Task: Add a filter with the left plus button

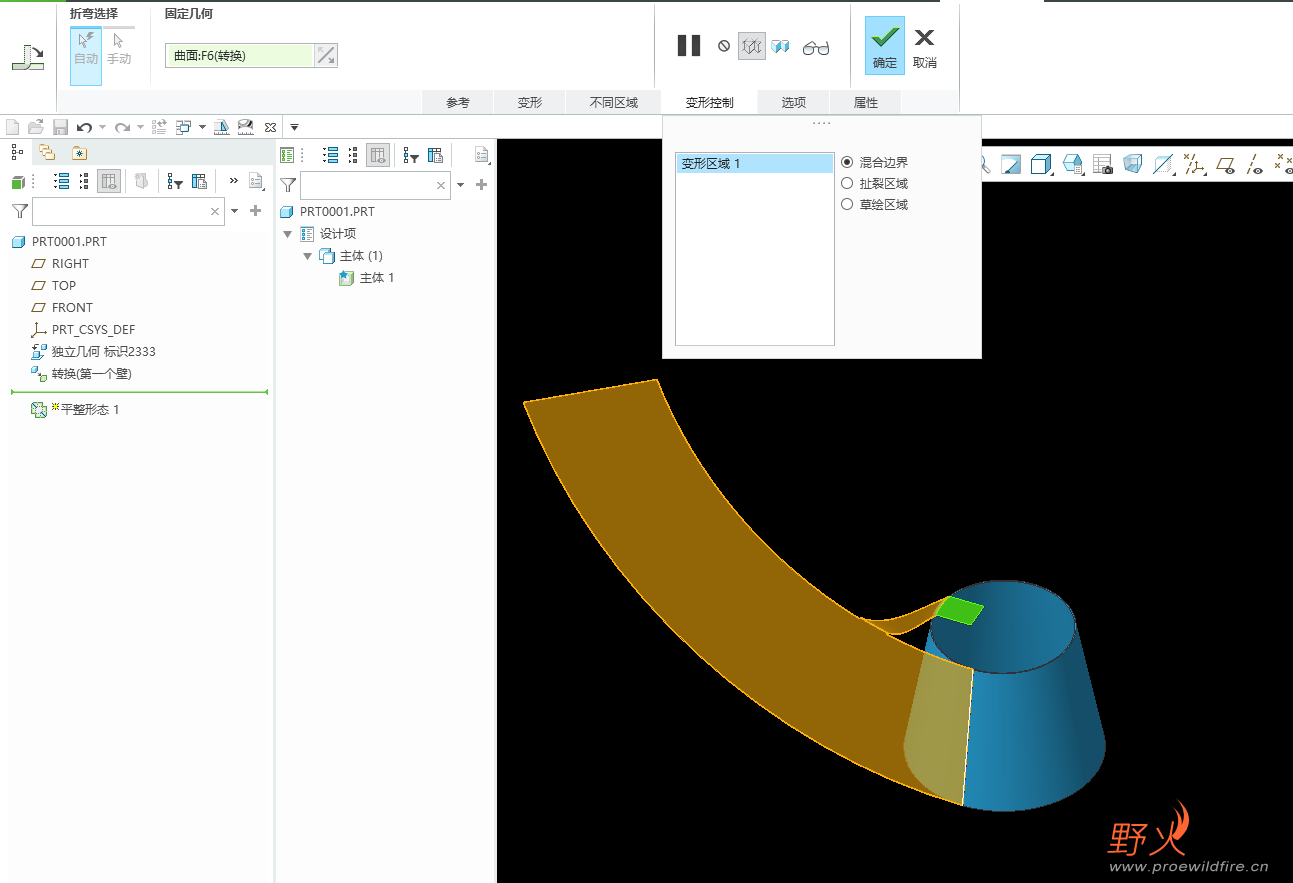Action: (255, 211)
